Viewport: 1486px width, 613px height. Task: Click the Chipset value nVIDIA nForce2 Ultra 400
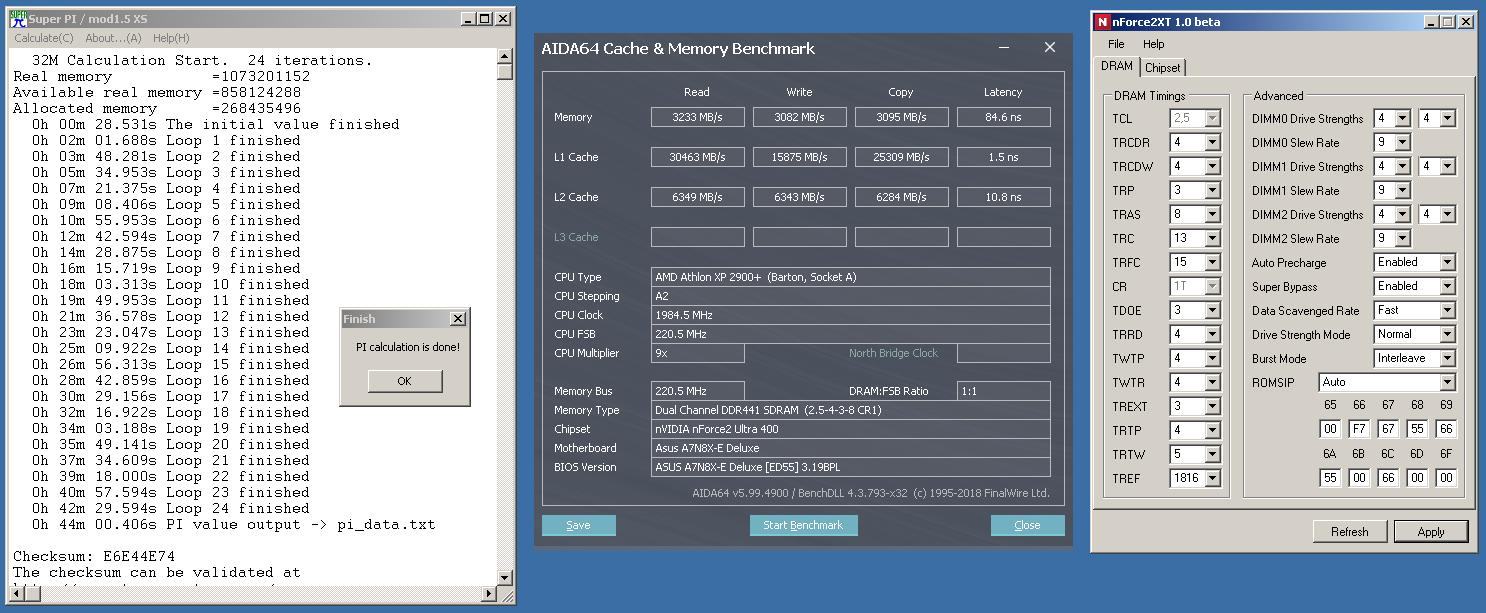[x=850, y=429]
